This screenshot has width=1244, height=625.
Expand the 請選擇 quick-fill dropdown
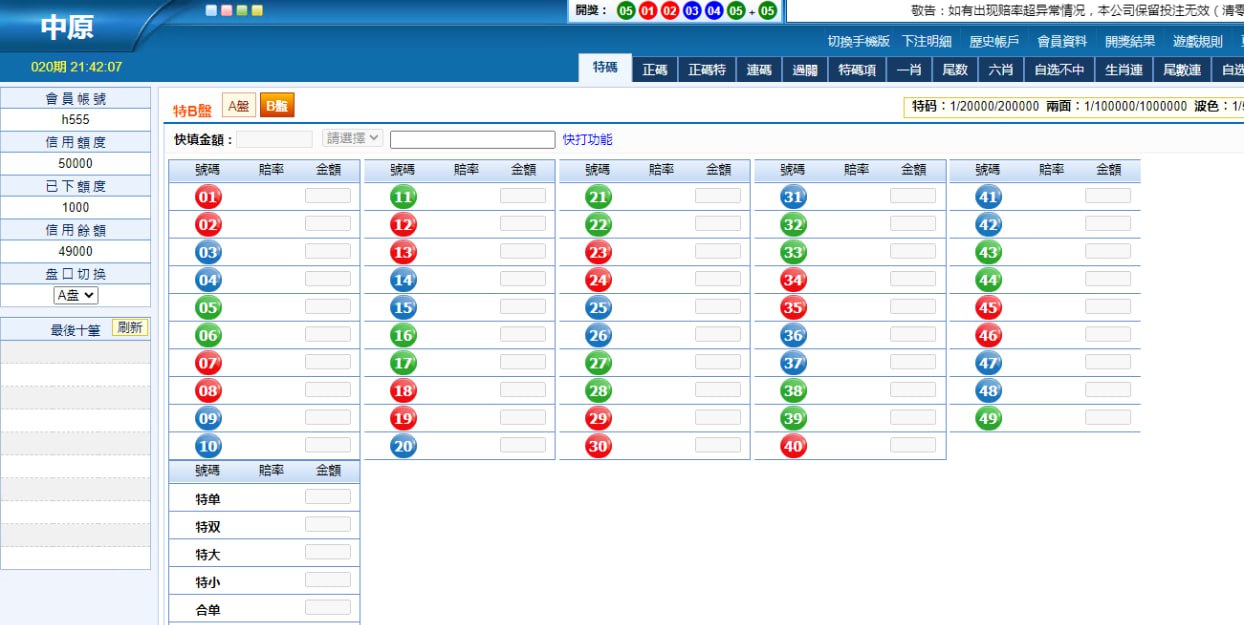point(353,139)
